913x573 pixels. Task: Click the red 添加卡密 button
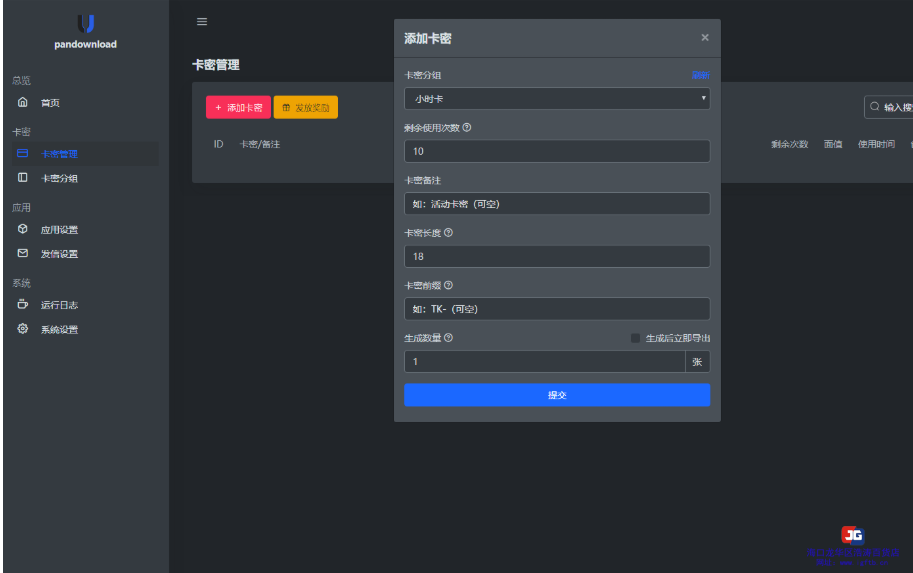pos(238,107)
